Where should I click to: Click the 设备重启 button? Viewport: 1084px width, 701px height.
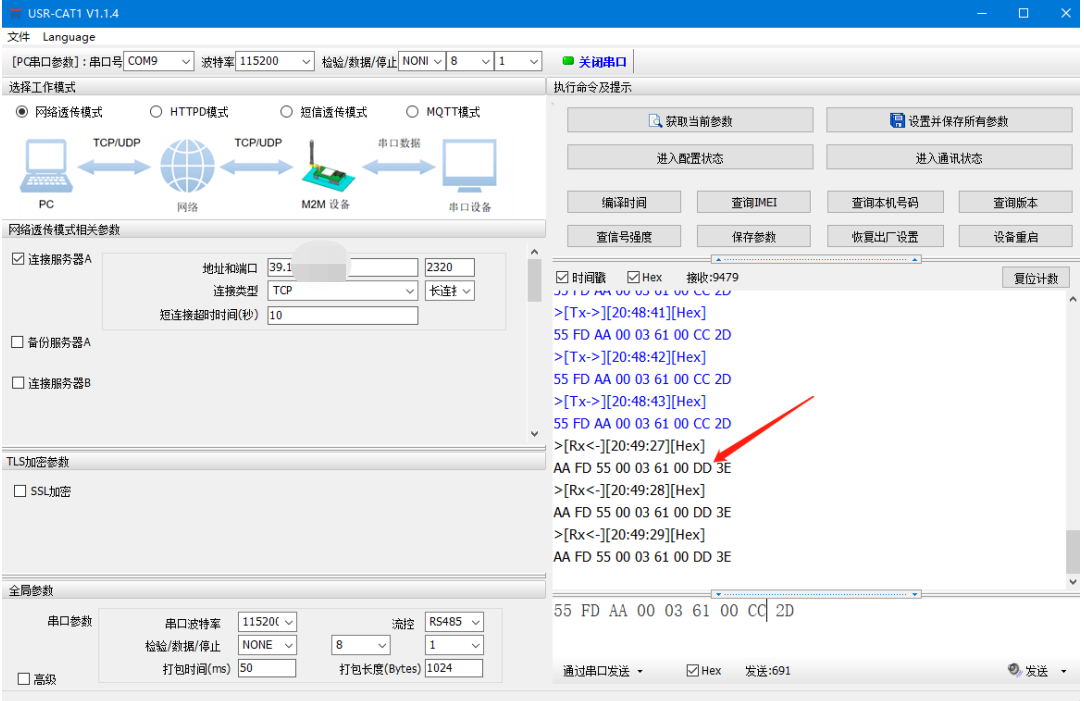tap(1015, 237)
